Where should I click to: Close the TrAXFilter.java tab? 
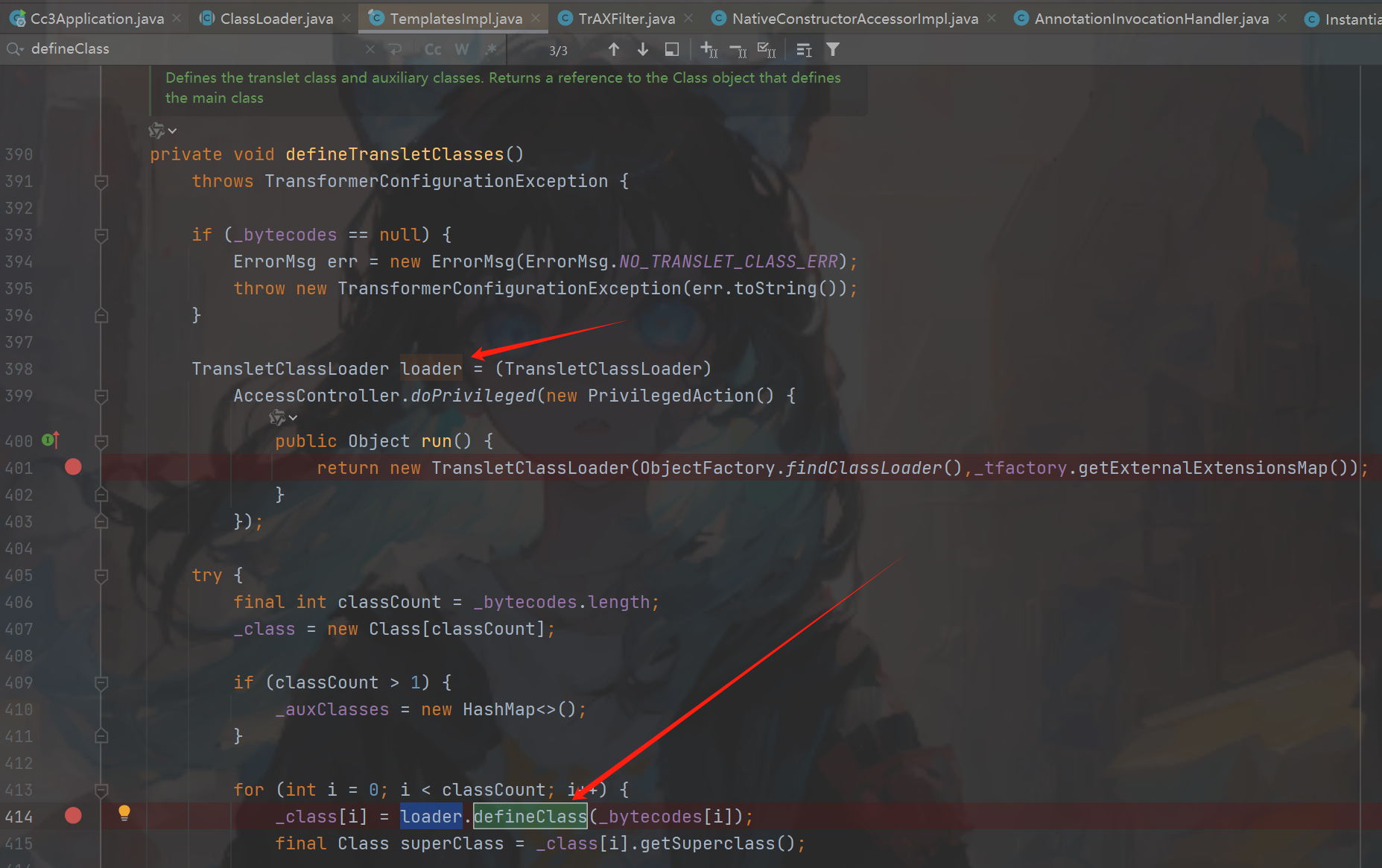point(688,19)
